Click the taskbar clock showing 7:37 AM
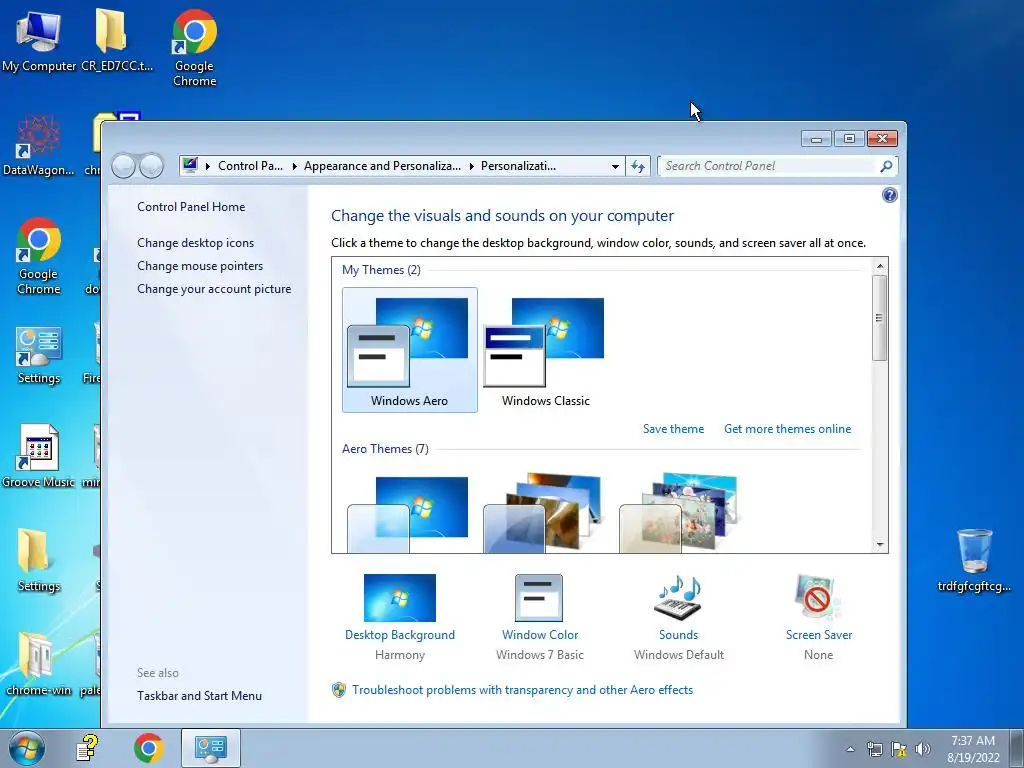The width and height of the screenshot is (1024, 768). [x=973, y=749]
